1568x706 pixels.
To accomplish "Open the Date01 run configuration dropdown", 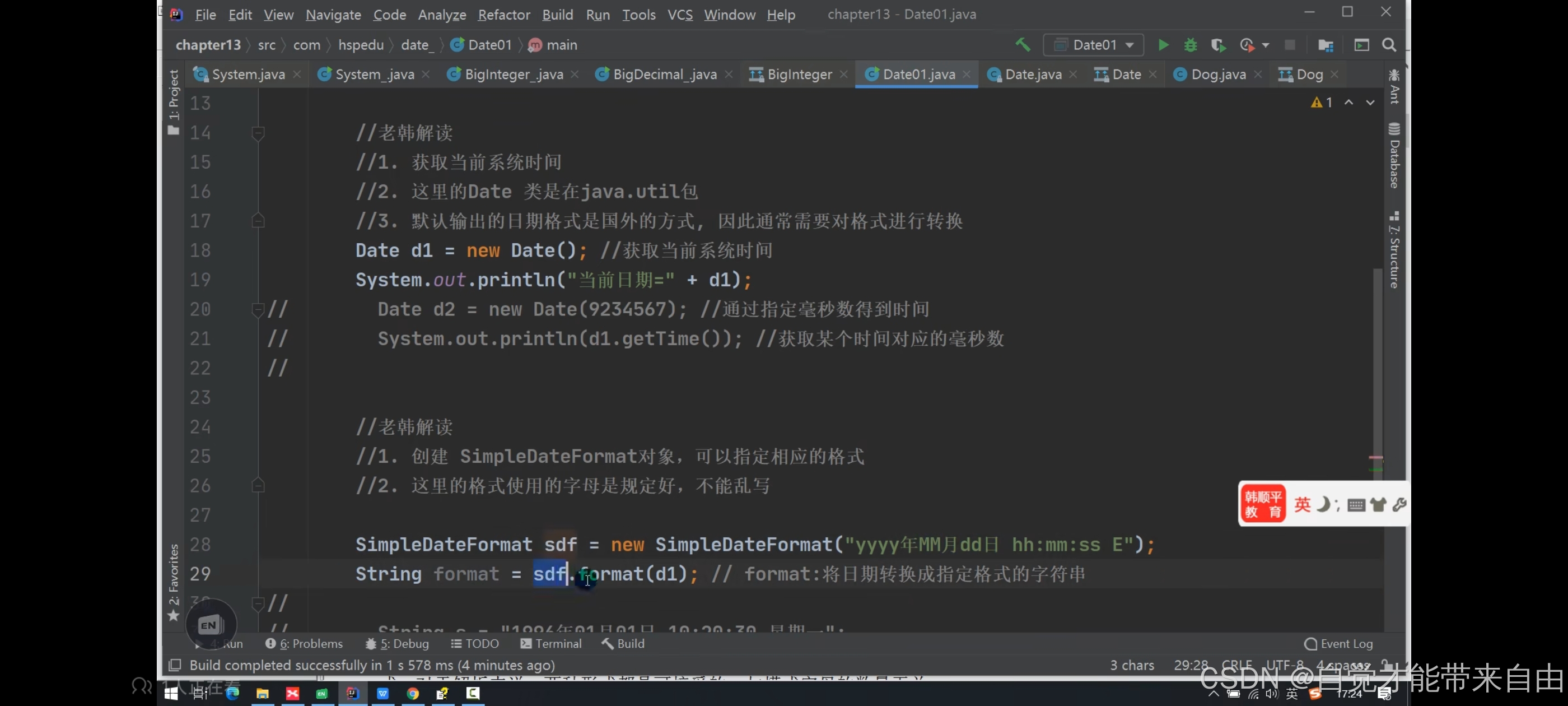I will tap(1094, 45).
